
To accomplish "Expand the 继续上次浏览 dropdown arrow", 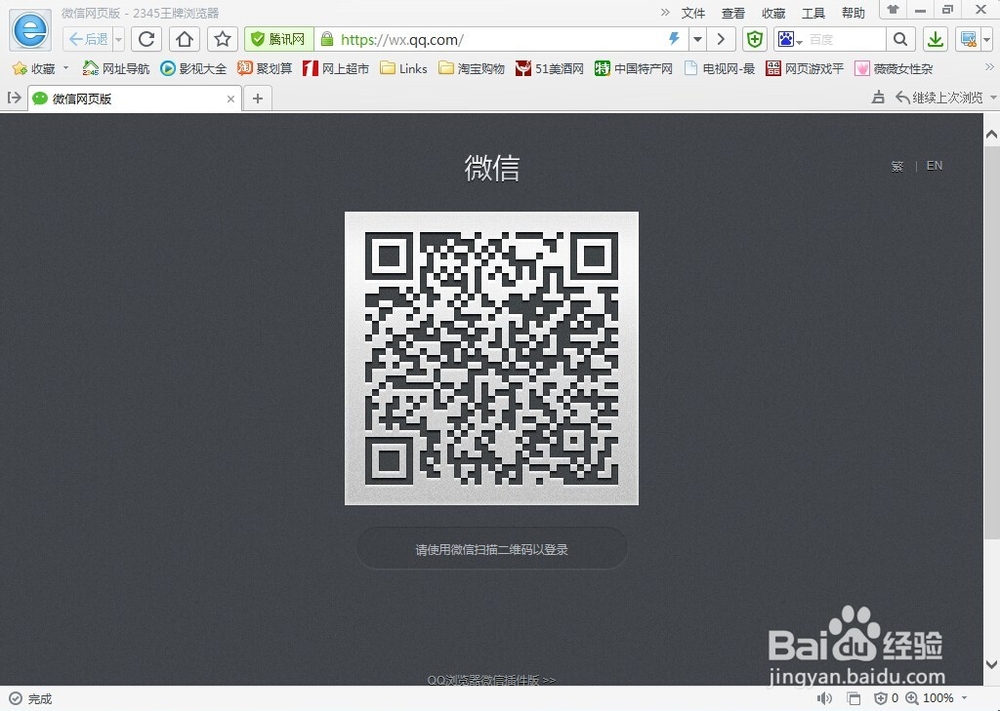I will point(993,98).
